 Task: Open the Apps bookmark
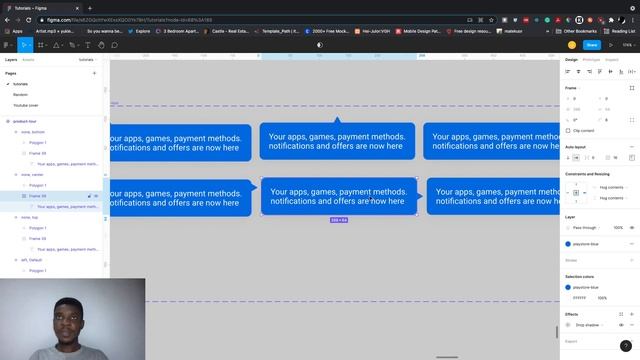(x=14, y=31)
